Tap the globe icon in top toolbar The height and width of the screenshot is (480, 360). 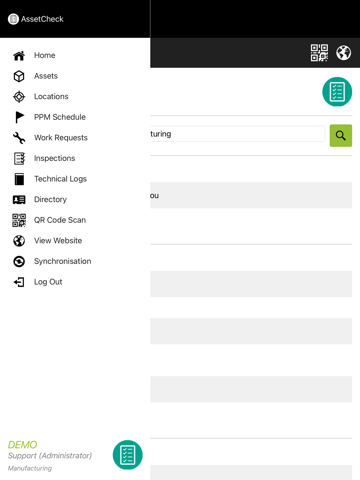tap(343, 53)
